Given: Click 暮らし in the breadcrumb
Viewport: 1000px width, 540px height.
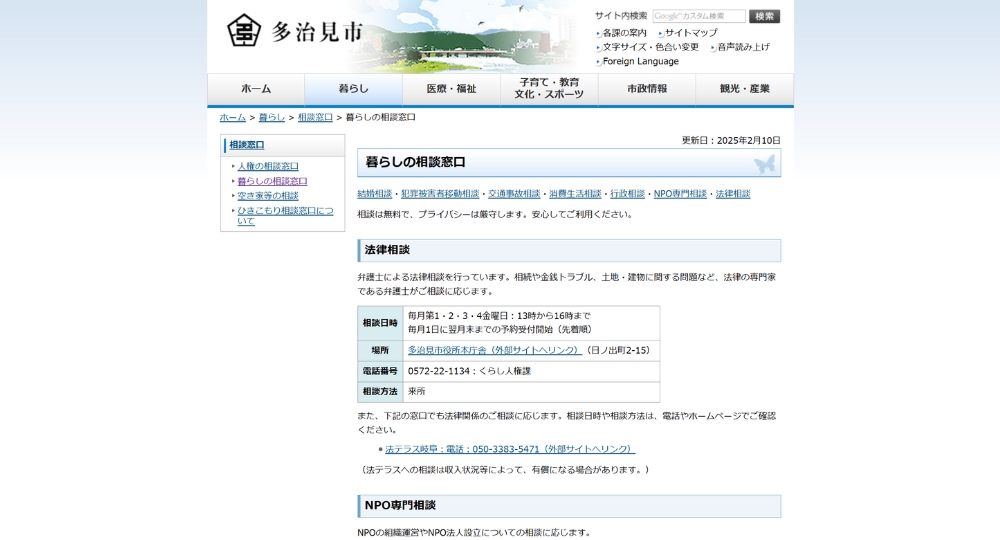Looking at the screenshot, I should tap(272, 117).
